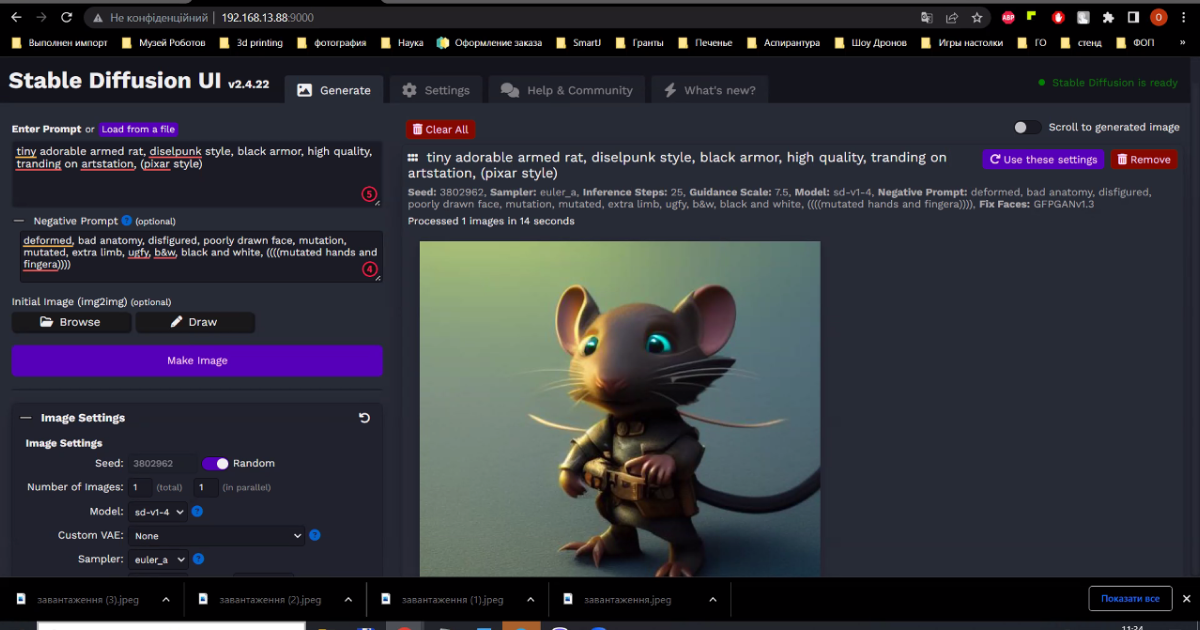Enable Scroll to generated image toggle

[1027, 128]
